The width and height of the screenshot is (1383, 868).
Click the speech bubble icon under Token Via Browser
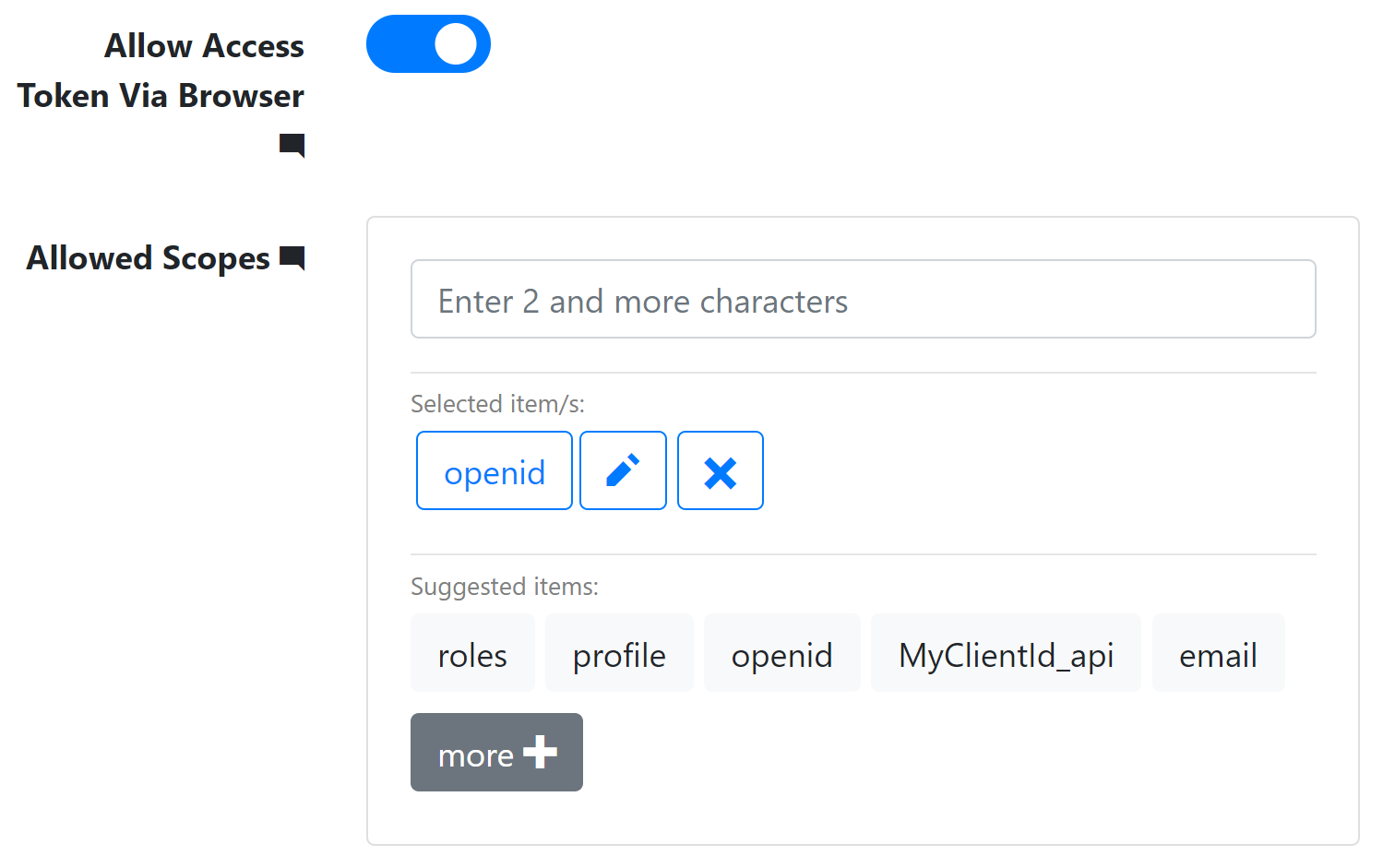coord(292,146)
